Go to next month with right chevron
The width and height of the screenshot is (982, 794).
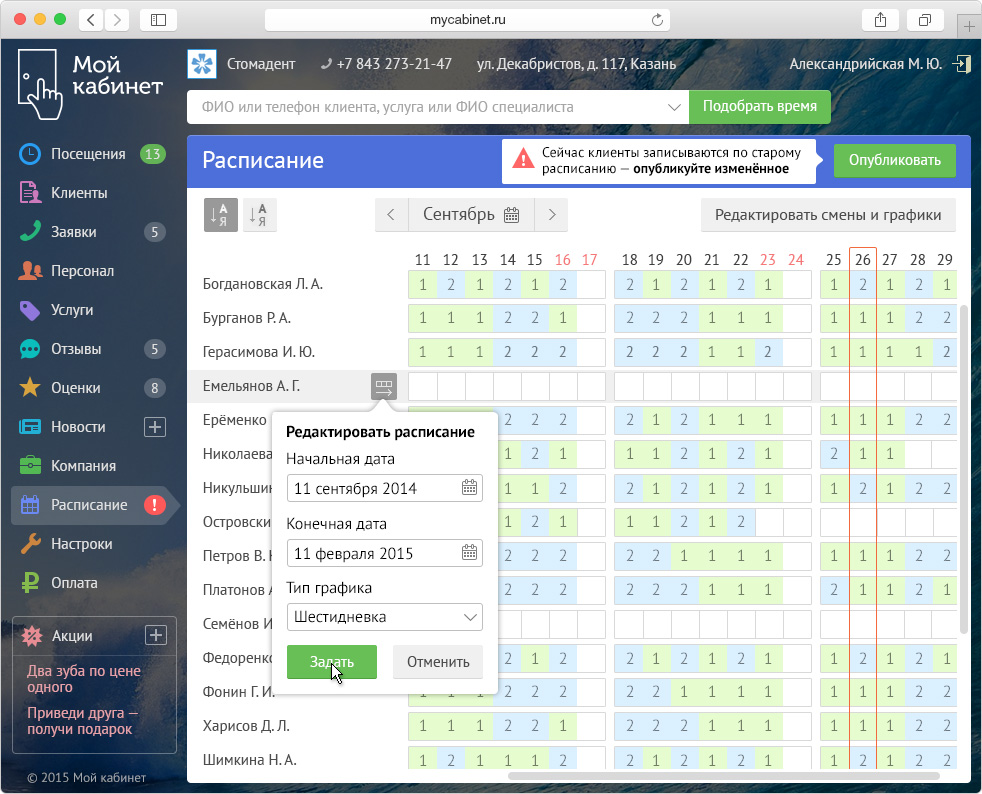click(552, 215)
